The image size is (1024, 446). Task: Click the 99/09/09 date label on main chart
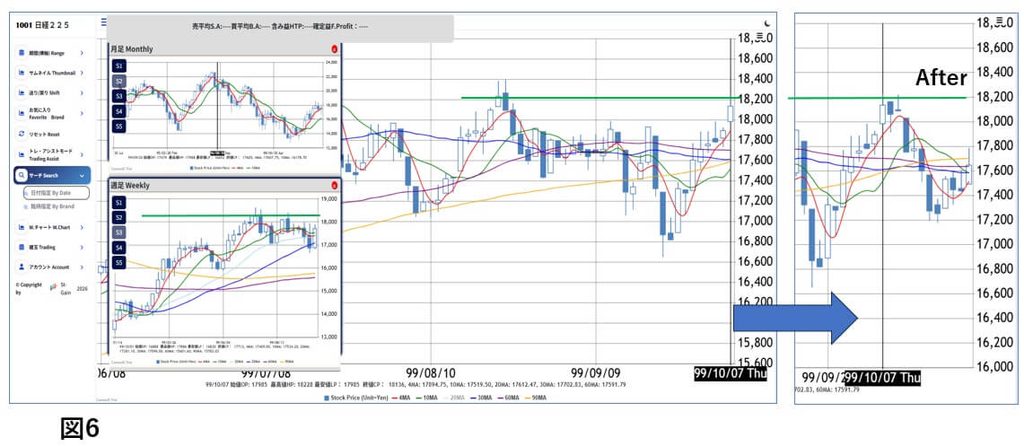pos(596,374)
